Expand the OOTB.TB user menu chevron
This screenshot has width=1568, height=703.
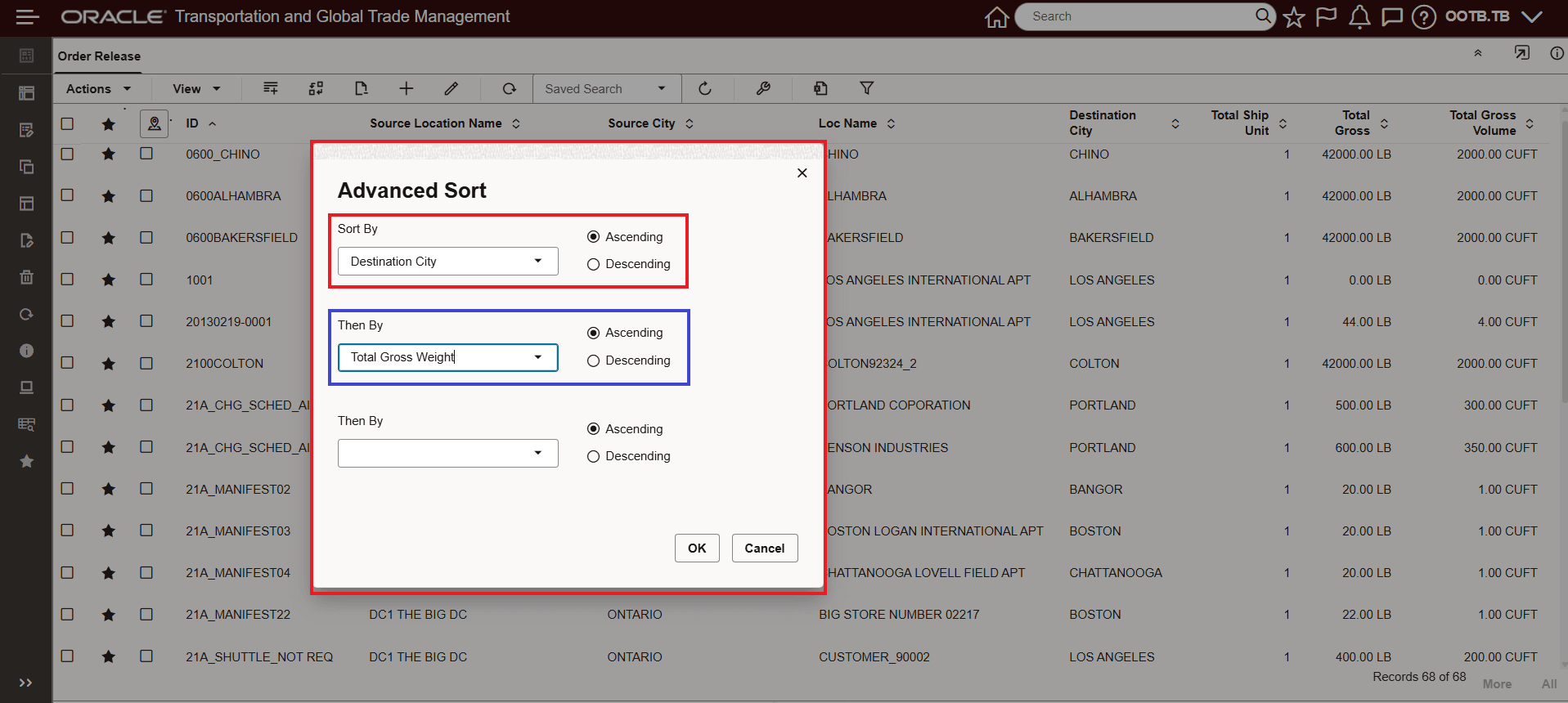point(1532,16)
